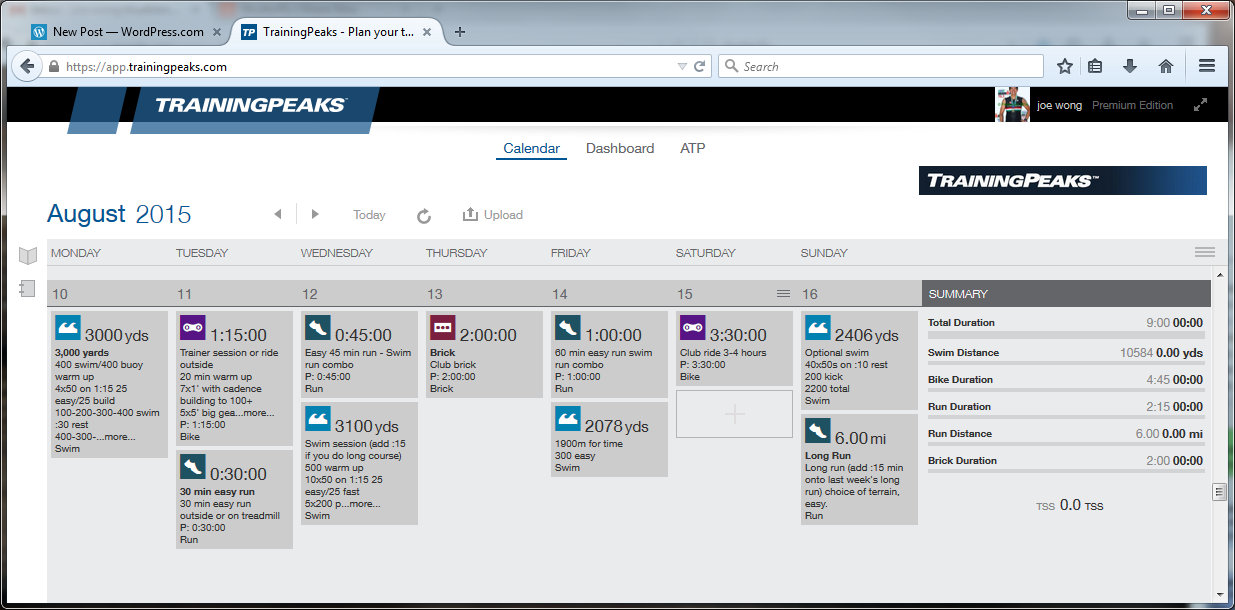Image resolution: width=1235 pixels, height=610 pixels.
Task: Jump to Today in the calendar
Action: (369, 215)
